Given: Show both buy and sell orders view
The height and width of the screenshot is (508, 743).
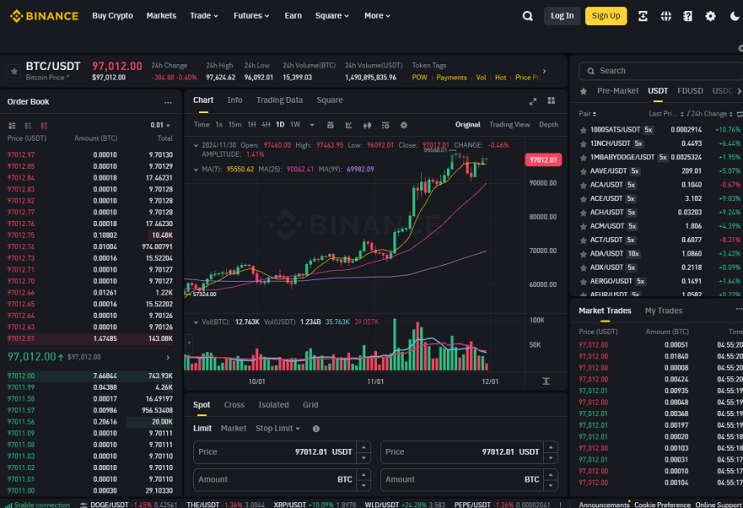Looking at the screenshot, I should (x=12, y=126).
